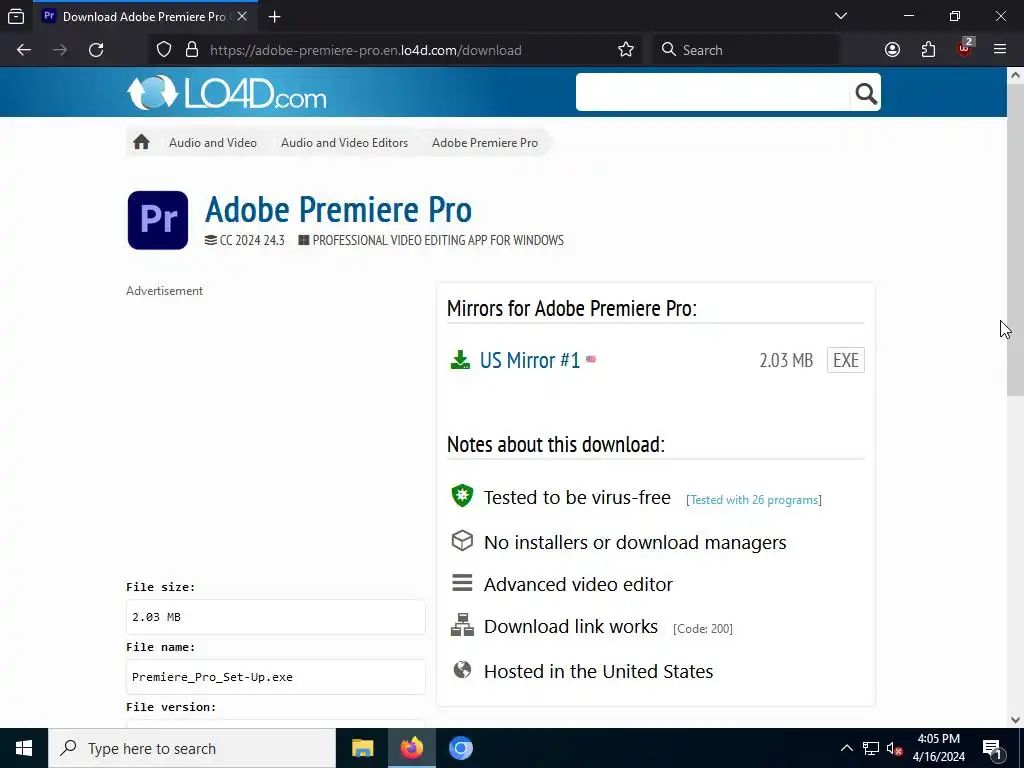The height and width of the screenshot is (768, 1024).
Task: Open a new tab with plus button
Action: (275, 17)
